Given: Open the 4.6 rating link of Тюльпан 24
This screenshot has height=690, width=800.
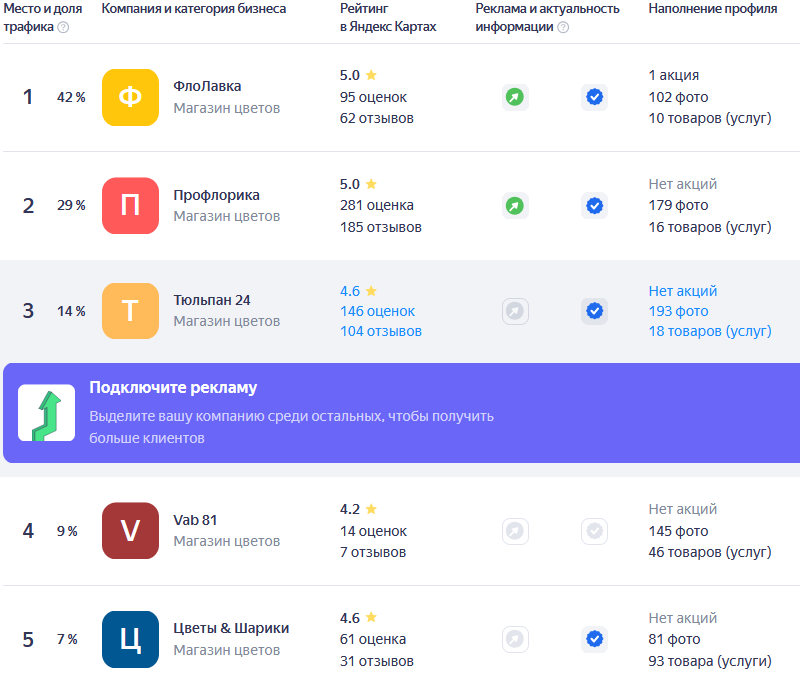Looking at the screenshot, I should (350, 291).
